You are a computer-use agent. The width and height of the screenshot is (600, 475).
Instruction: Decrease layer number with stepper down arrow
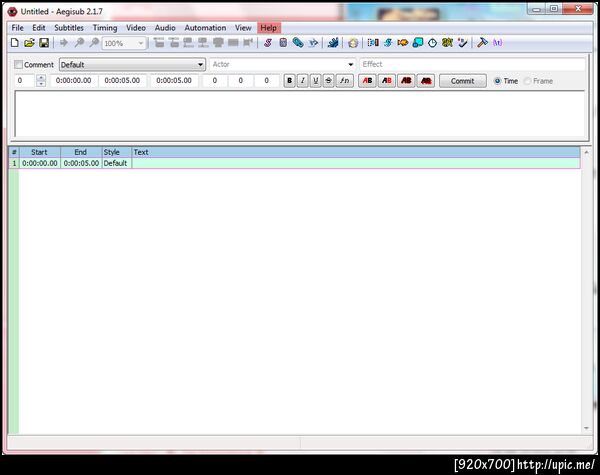41,84
